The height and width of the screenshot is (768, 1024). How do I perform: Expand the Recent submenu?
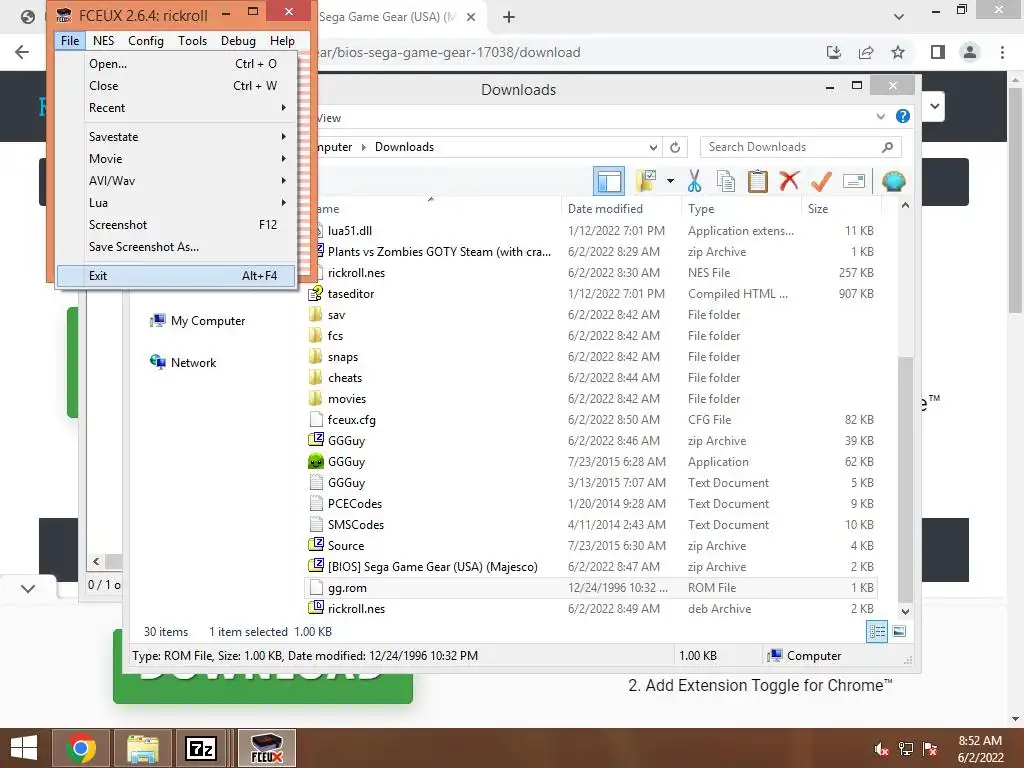coord(176,108)
